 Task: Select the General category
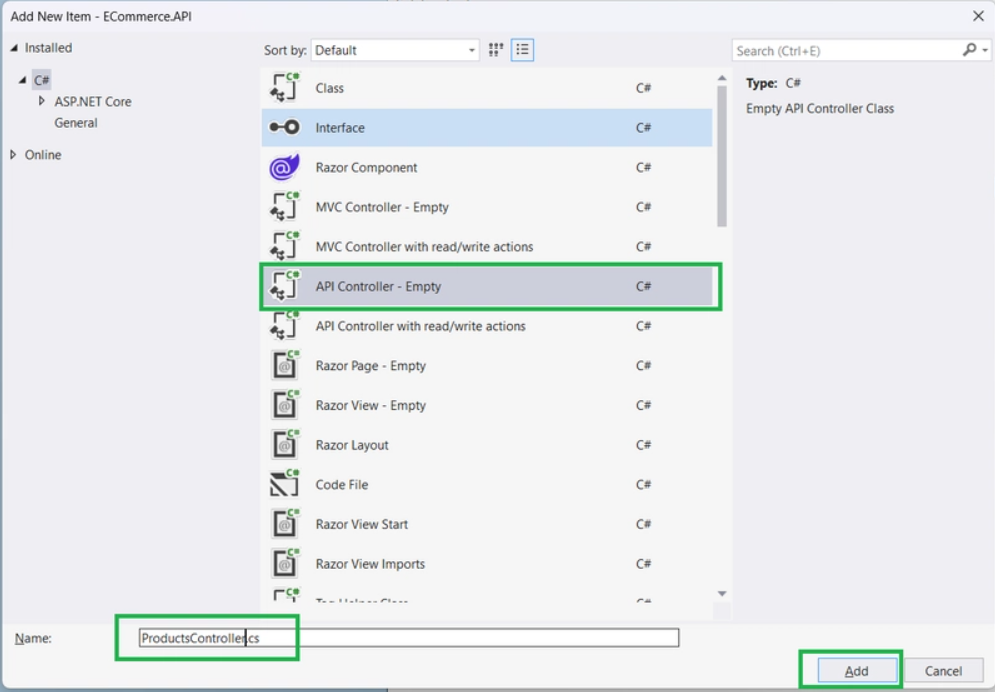coord(76,123)
